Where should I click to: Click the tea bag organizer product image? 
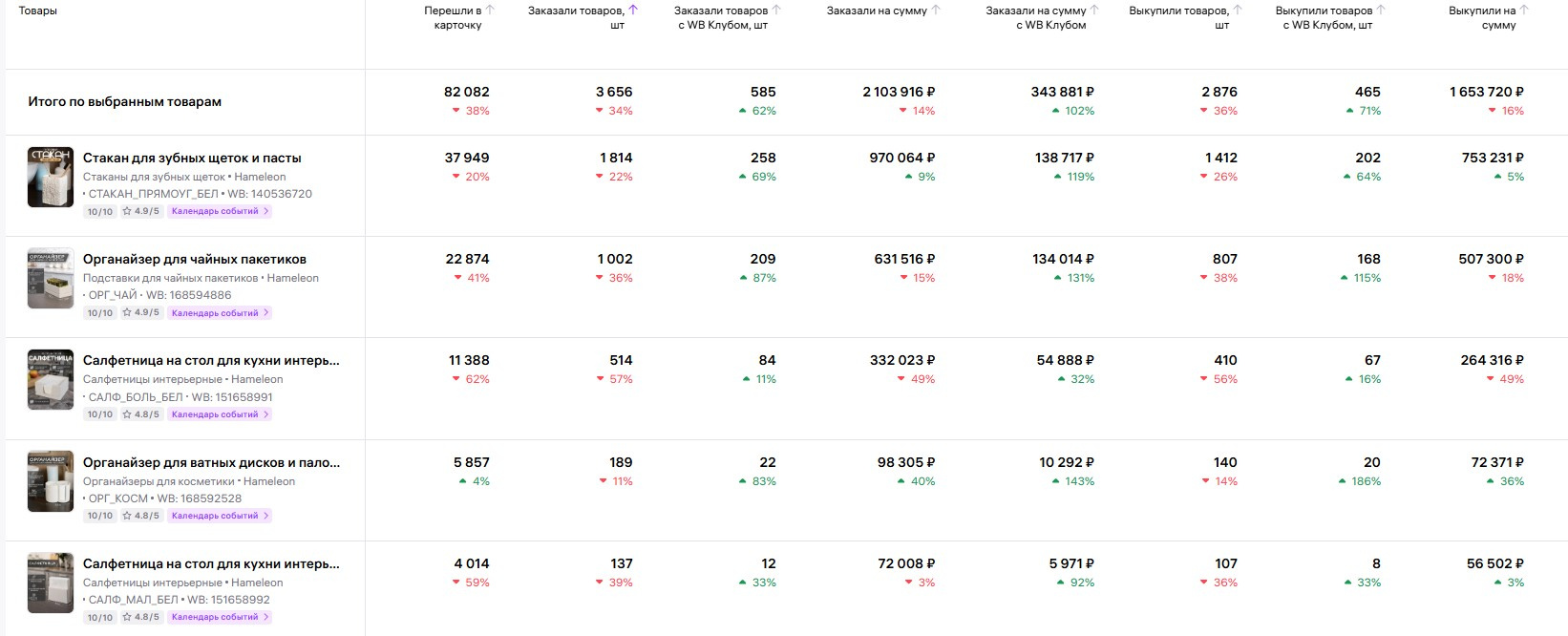coord(51,278)
